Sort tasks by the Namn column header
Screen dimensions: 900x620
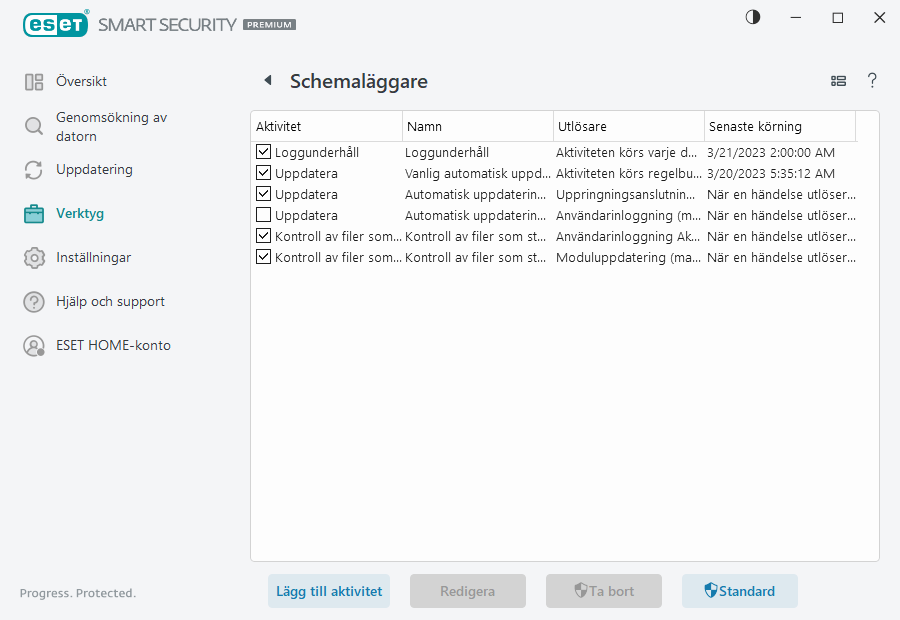click(x=420, y=126)
